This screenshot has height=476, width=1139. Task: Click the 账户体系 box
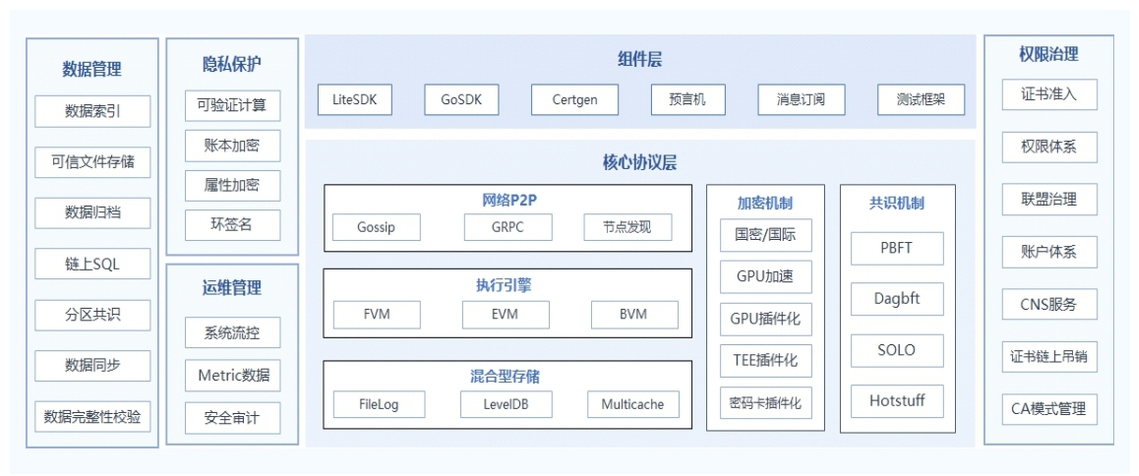pos(1049,252)
